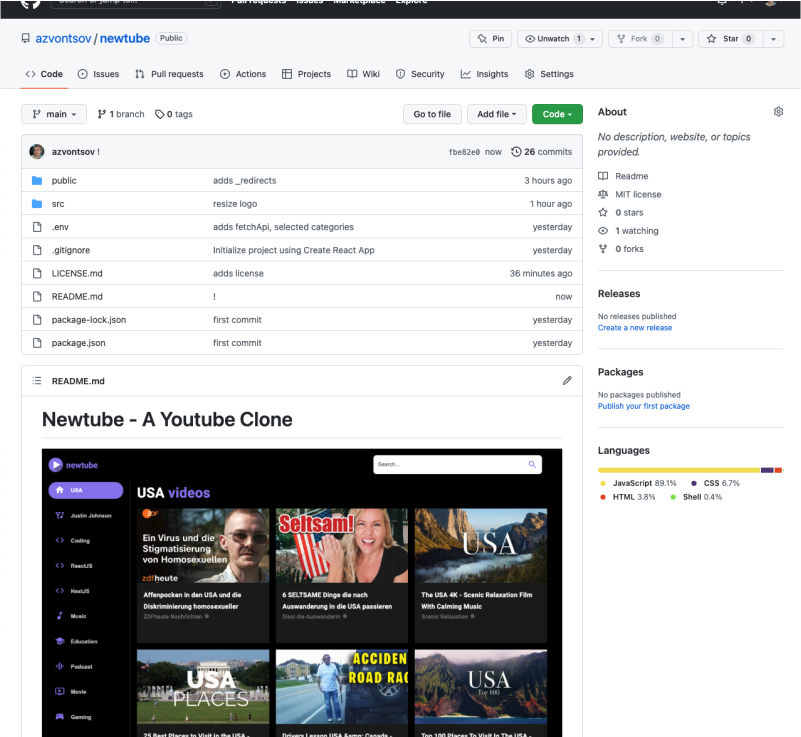Open the 'adds license' commit message
801x737 pixels.
pyautogui.click(x=238, y=273)
